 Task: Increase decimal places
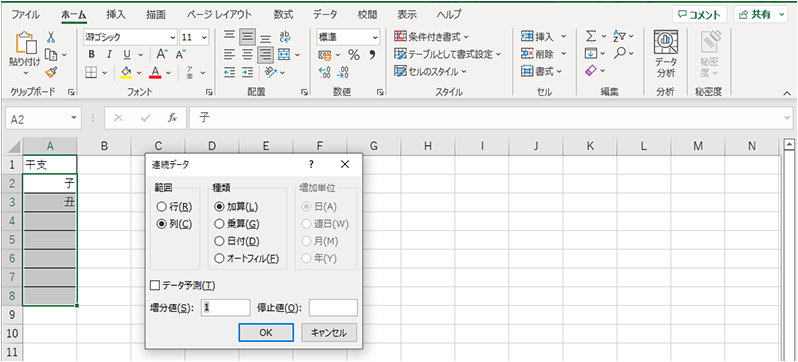point(324,72)
